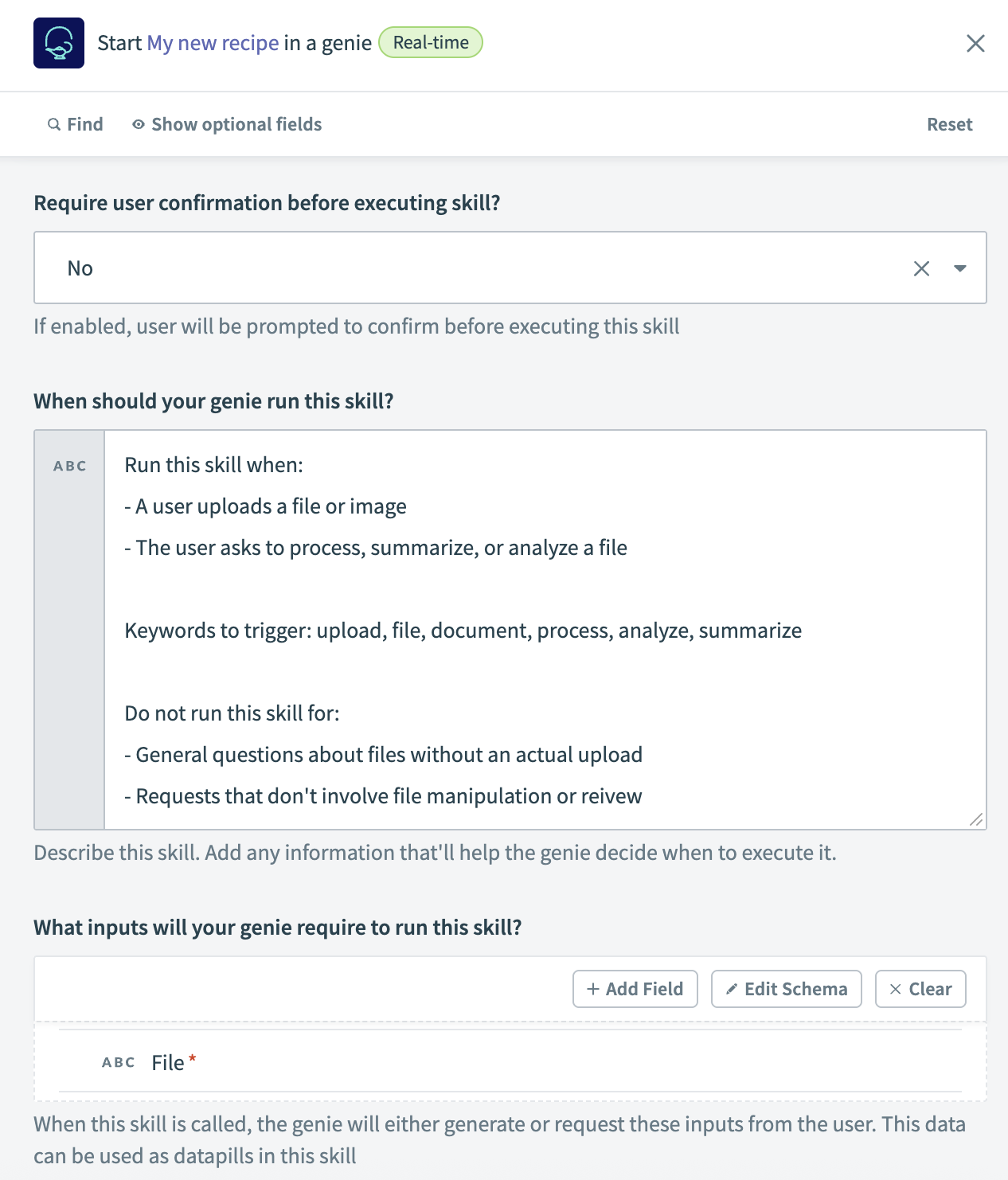Screen dimensions: 1008x1180
Task: Click the pencil icon on Edit Schema
Action: [732, 989]
